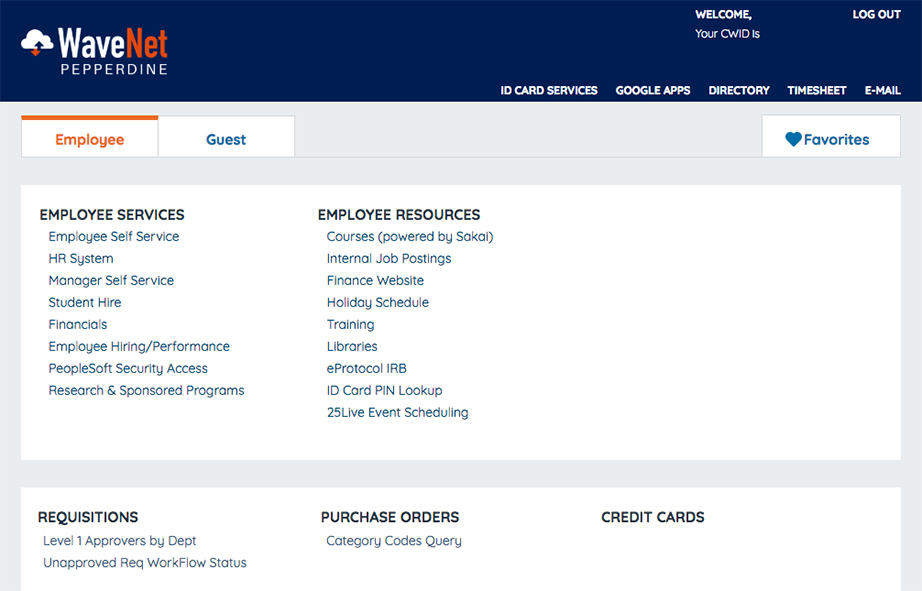
Task: Switch to the Guest tab
Action: (226, 140)
